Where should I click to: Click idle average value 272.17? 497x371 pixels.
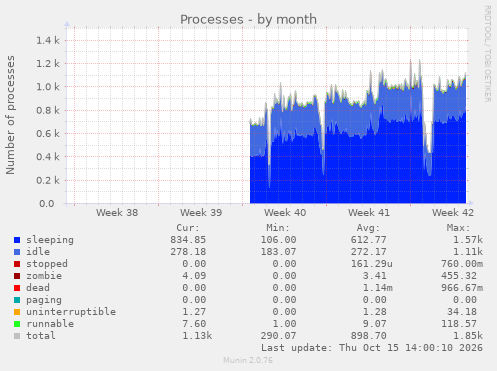pyautogui.click(x=368, y=252)
